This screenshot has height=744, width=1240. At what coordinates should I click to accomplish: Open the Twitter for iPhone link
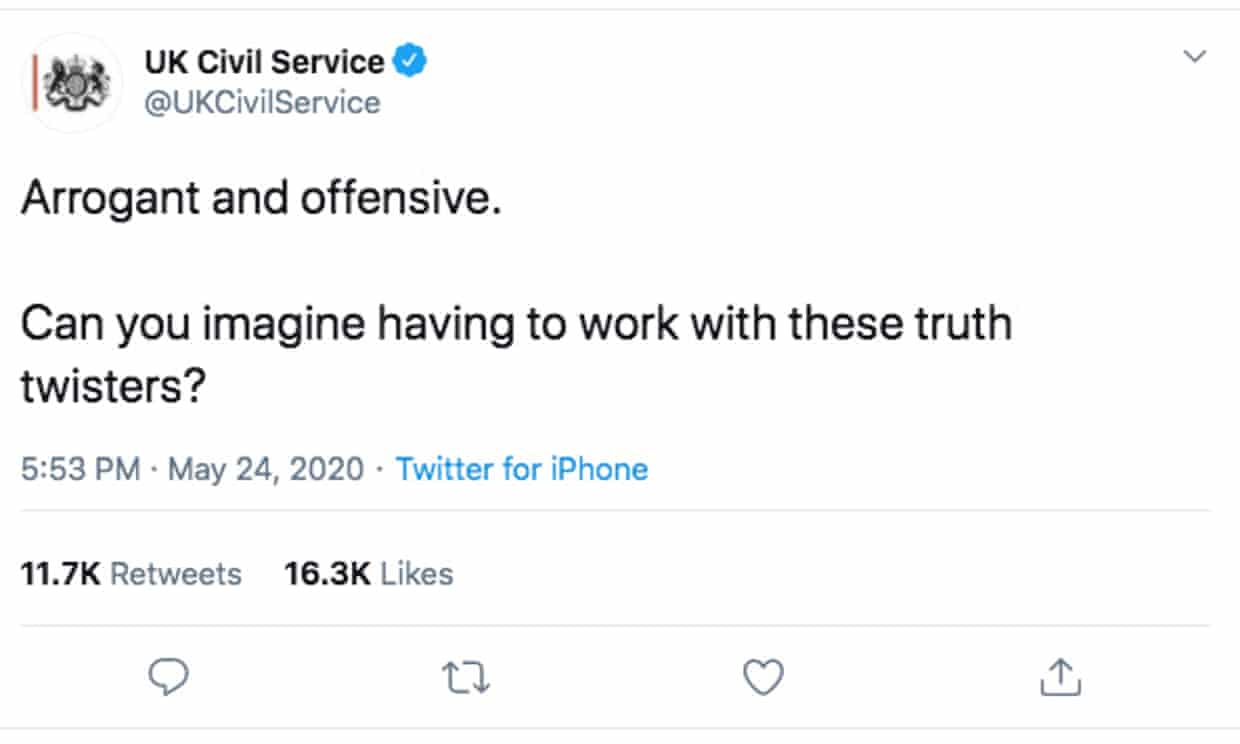(x=522, y=468)
